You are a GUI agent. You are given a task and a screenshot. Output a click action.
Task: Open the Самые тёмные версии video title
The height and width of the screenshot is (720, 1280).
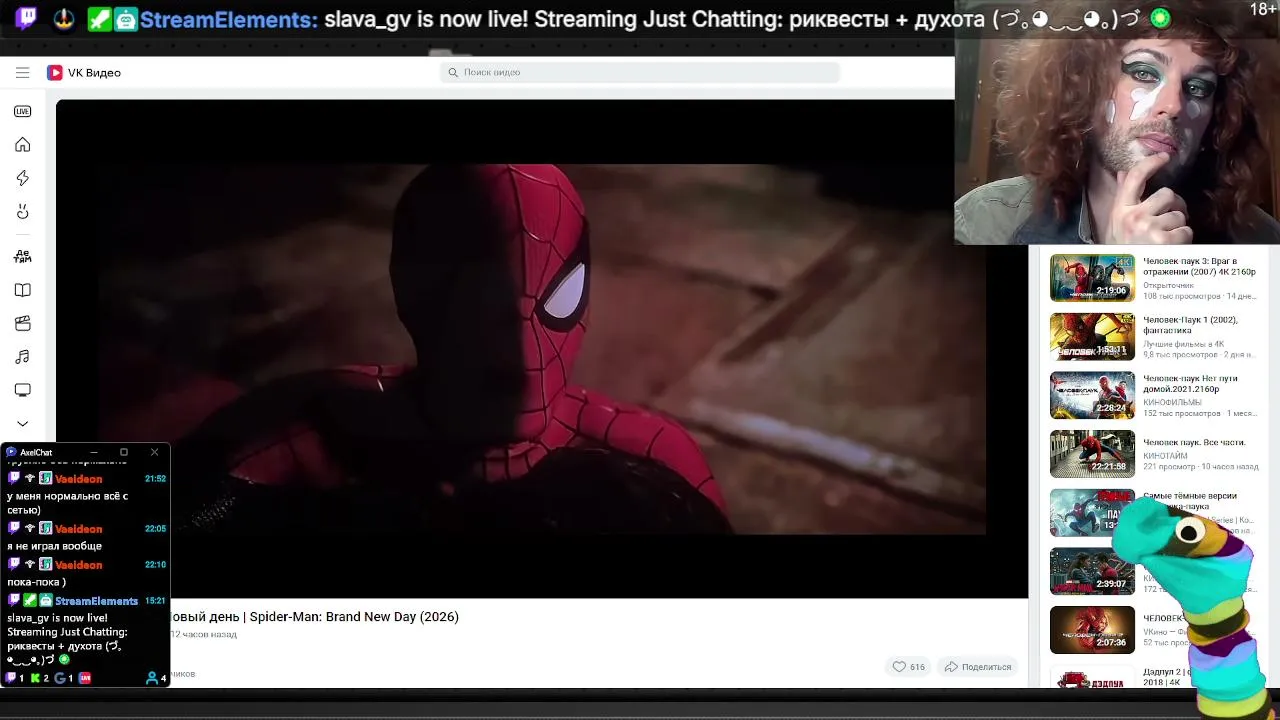1190,501
